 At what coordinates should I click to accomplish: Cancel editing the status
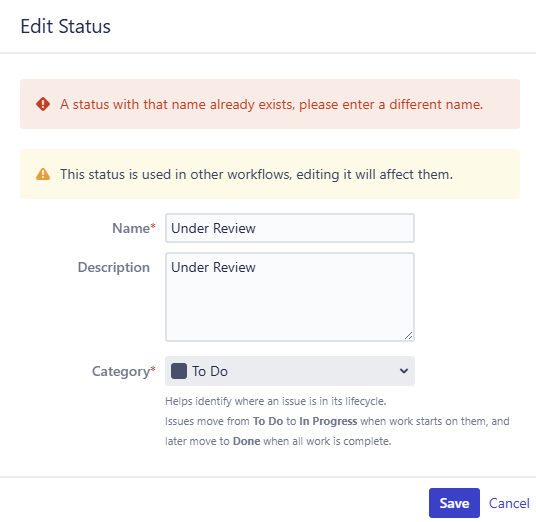pos(509,503)
